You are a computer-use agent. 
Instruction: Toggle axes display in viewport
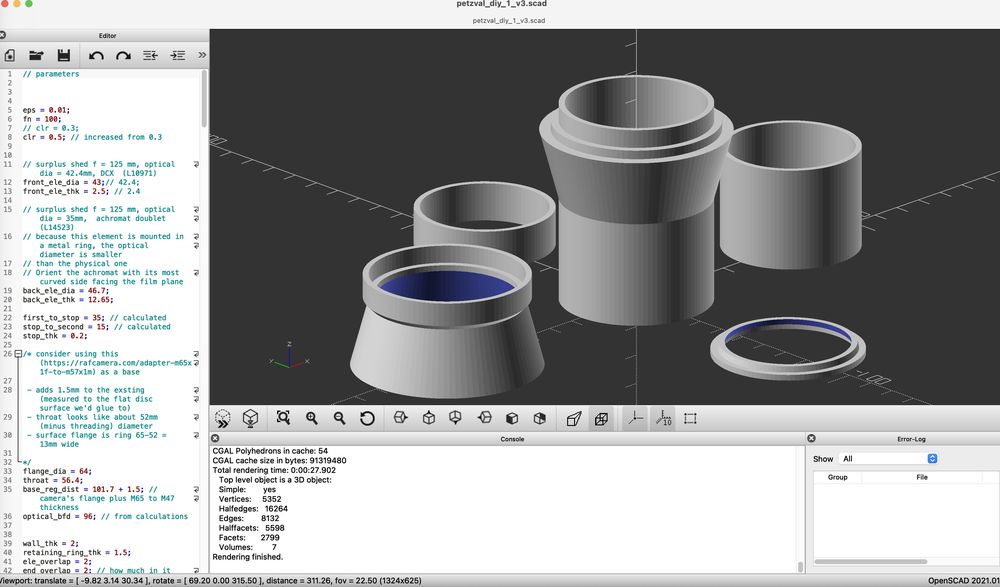pyautogui.click(x=635, y=418)
